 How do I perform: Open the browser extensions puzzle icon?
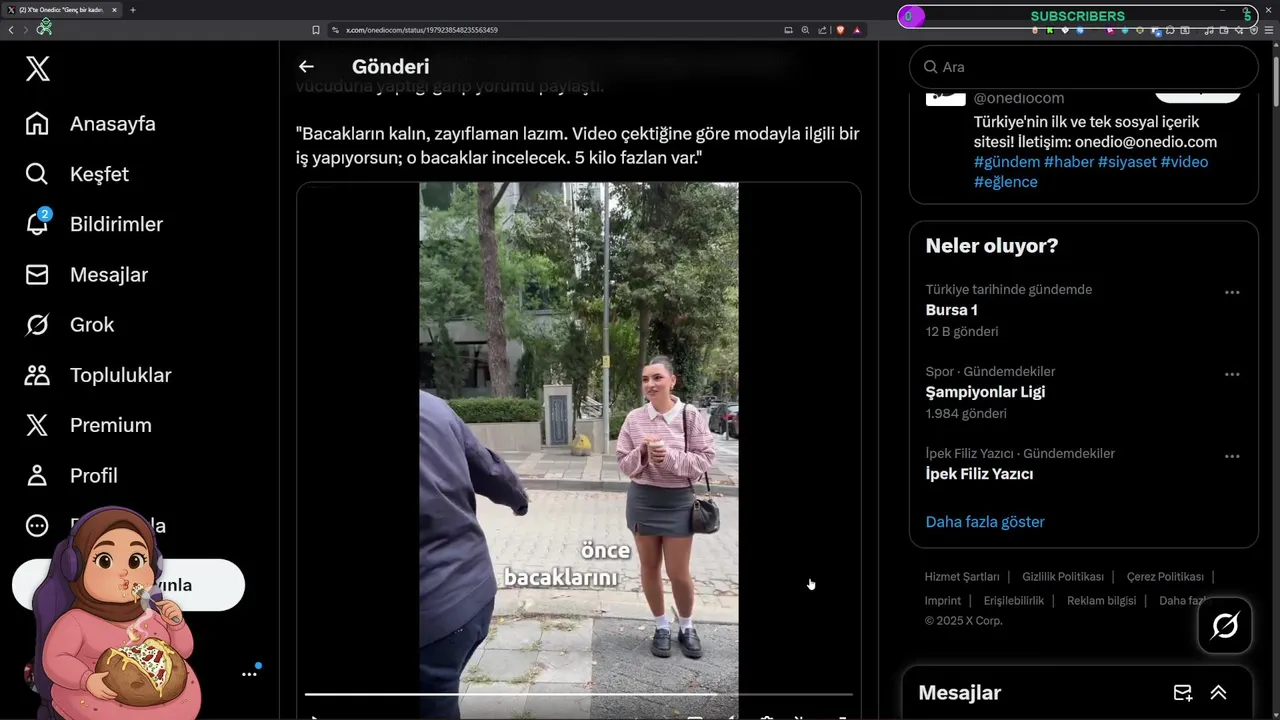[1170, 30]
